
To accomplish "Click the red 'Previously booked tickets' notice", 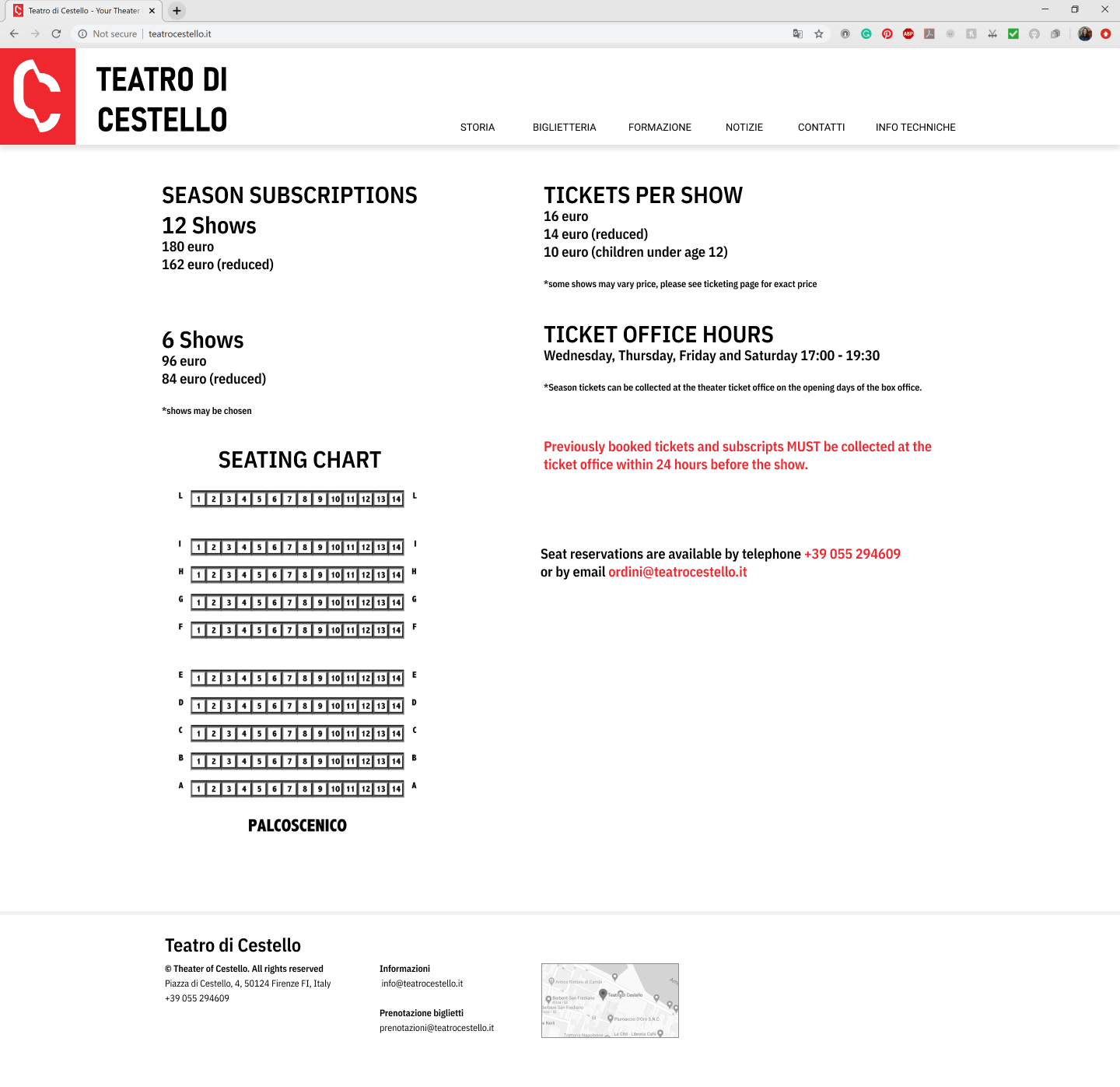I will click(737, 455).
